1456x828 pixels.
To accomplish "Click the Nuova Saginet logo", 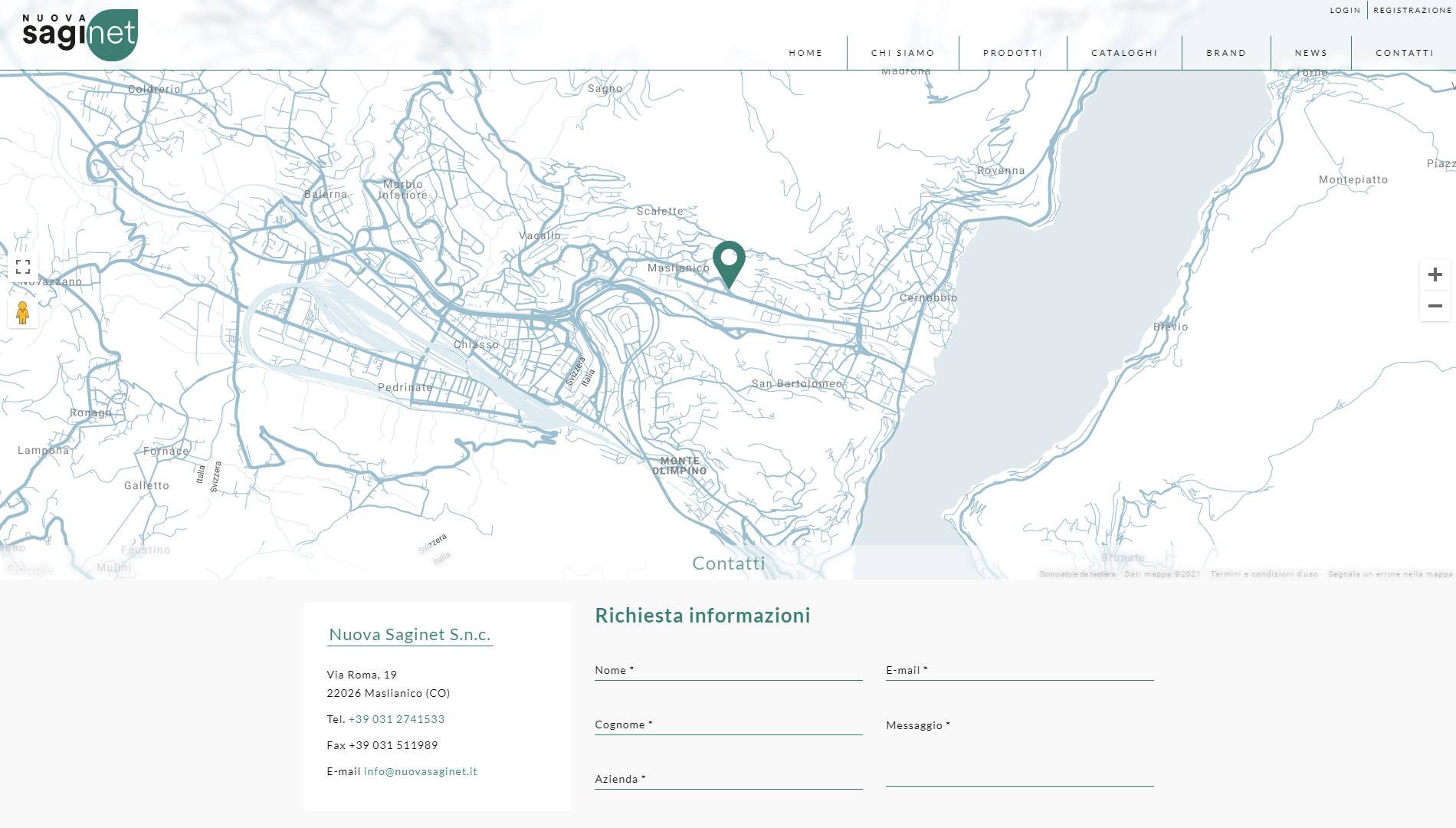I will coord(80,34).
